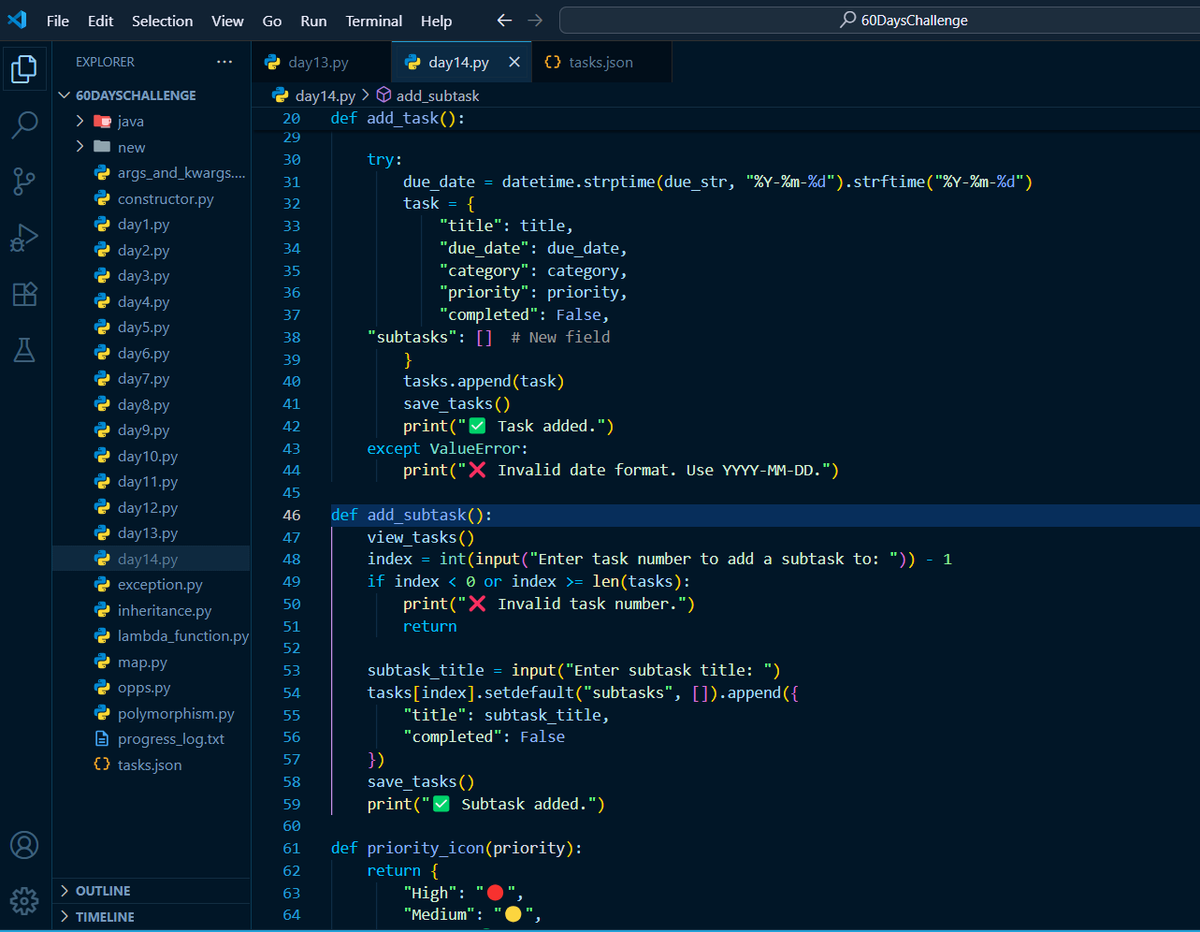Screen dimensions: 1200x932
Task: Click def priority_icon(priority) on line 61
Action: (456, 848)
